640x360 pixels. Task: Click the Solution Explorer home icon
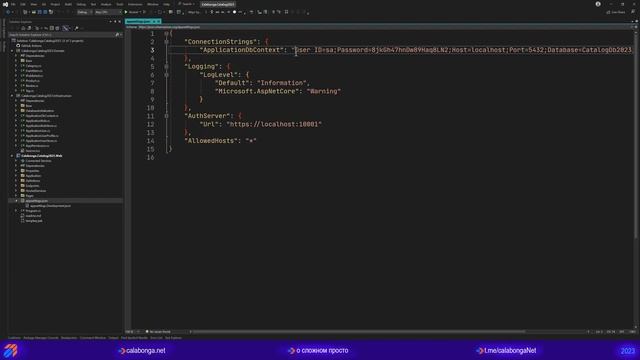pyautogui.click(x=23, y=28)
